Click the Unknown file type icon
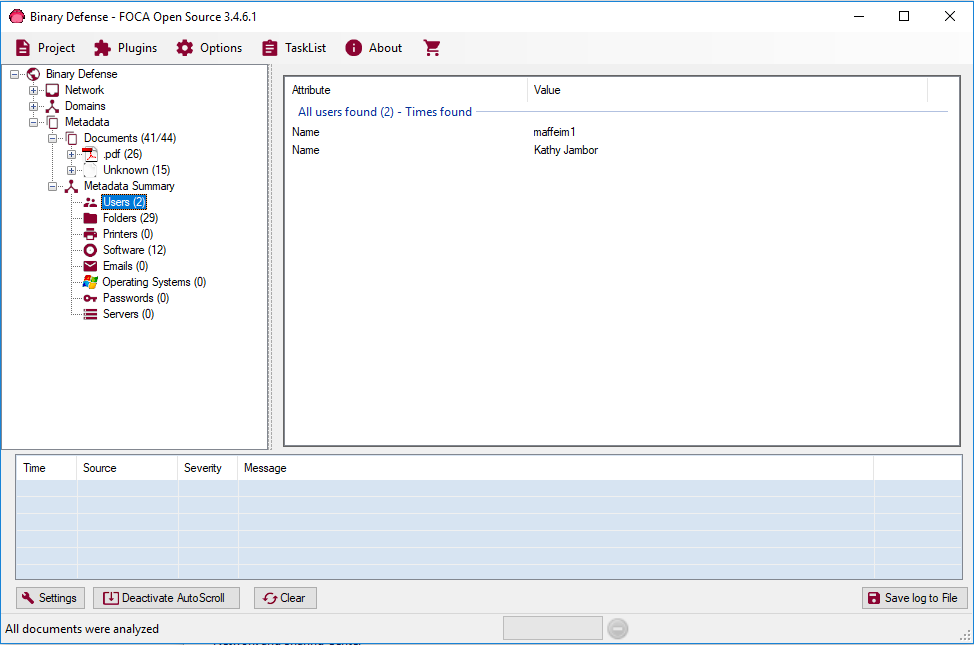The image size is (974, 645). pos(91,170)
